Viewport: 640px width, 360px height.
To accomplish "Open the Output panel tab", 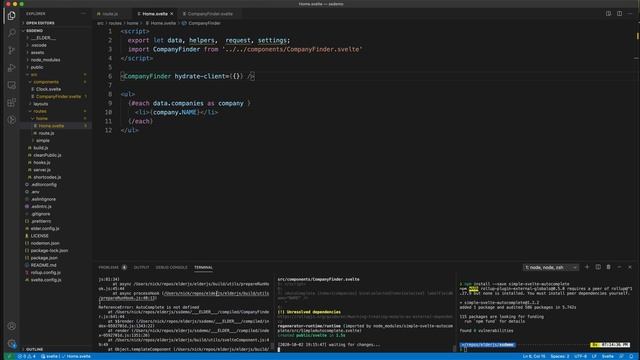I will (x=141, y=267).
